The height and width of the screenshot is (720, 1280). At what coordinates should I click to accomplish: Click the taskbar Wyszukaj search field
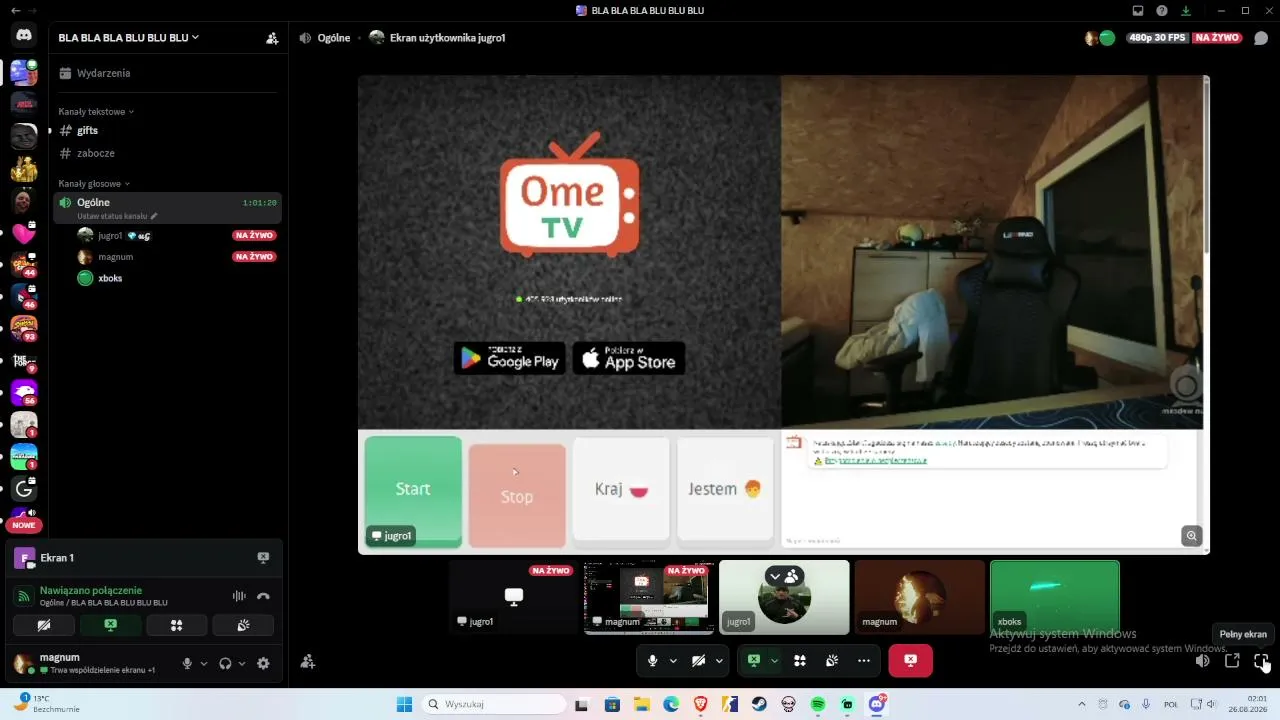click(x=494, y=705)
